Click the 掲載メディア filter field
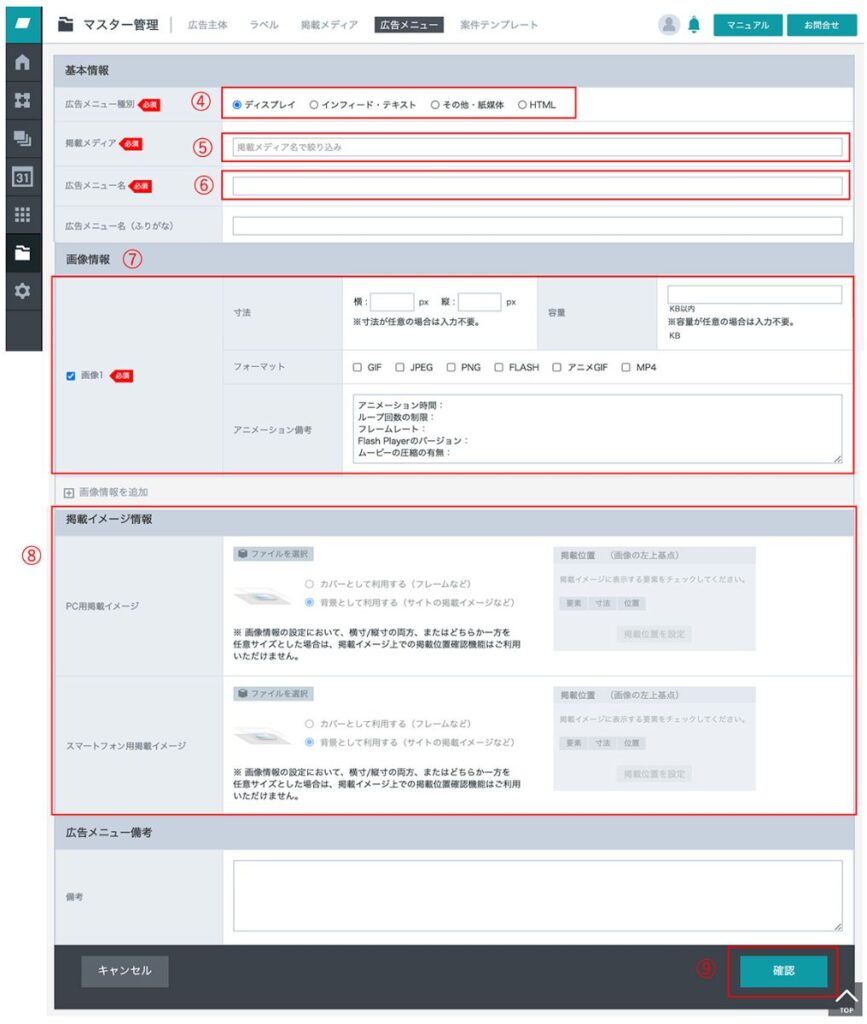Image resolution: width=867 pixels, height=1024 pixels. pyautogui.click(x=537, y=147)
